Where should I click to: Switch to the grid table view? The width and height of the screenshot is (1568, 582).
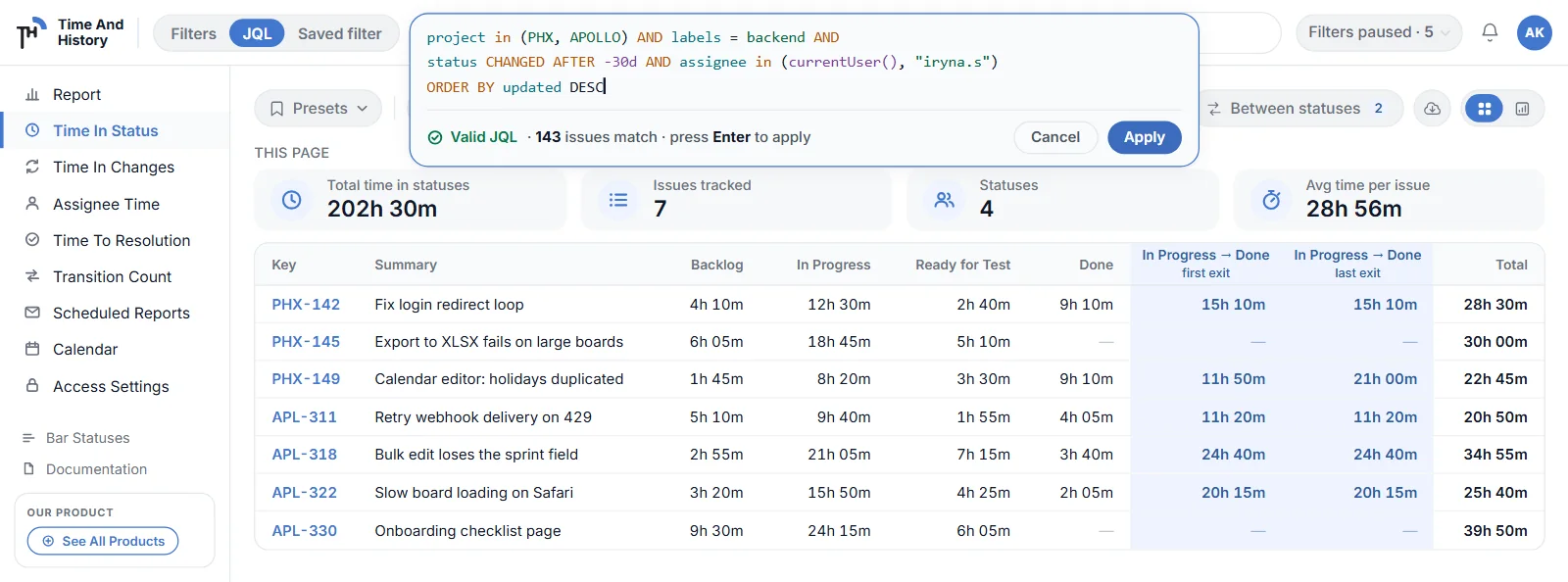pos(1485,109)
